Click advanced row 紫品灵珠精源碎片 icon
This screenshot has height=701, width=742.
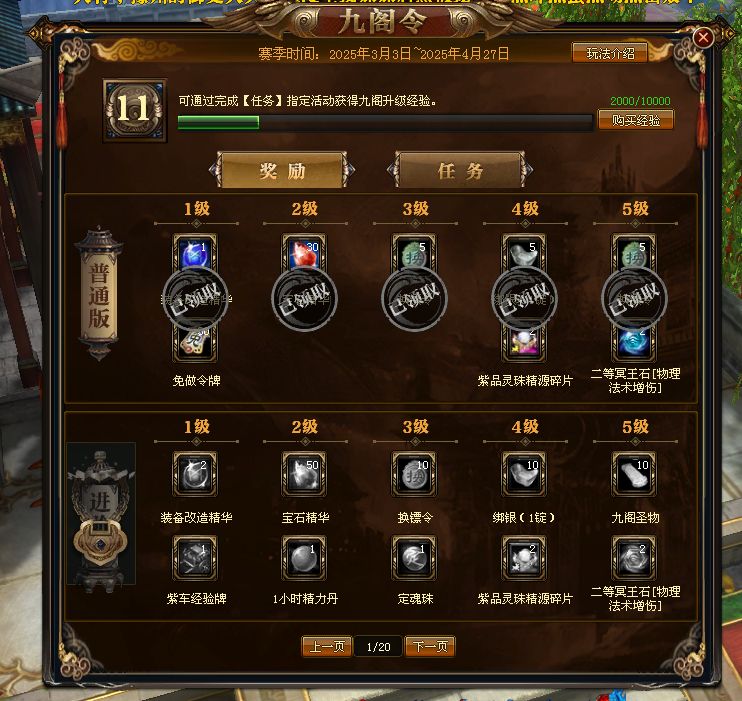click(524, 558)
